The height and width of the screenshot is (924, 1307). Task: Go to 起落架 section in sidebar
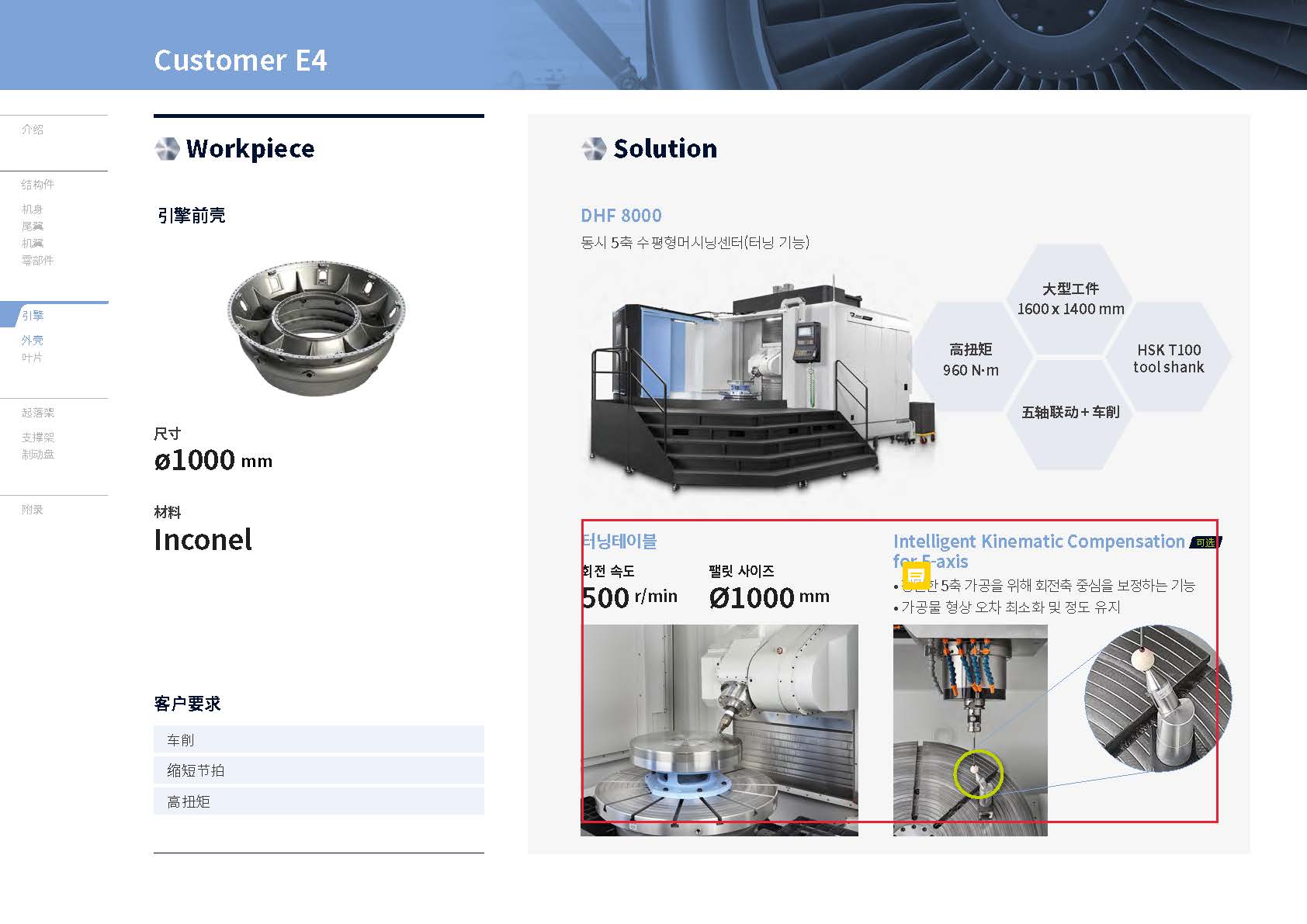pos(38,413)
